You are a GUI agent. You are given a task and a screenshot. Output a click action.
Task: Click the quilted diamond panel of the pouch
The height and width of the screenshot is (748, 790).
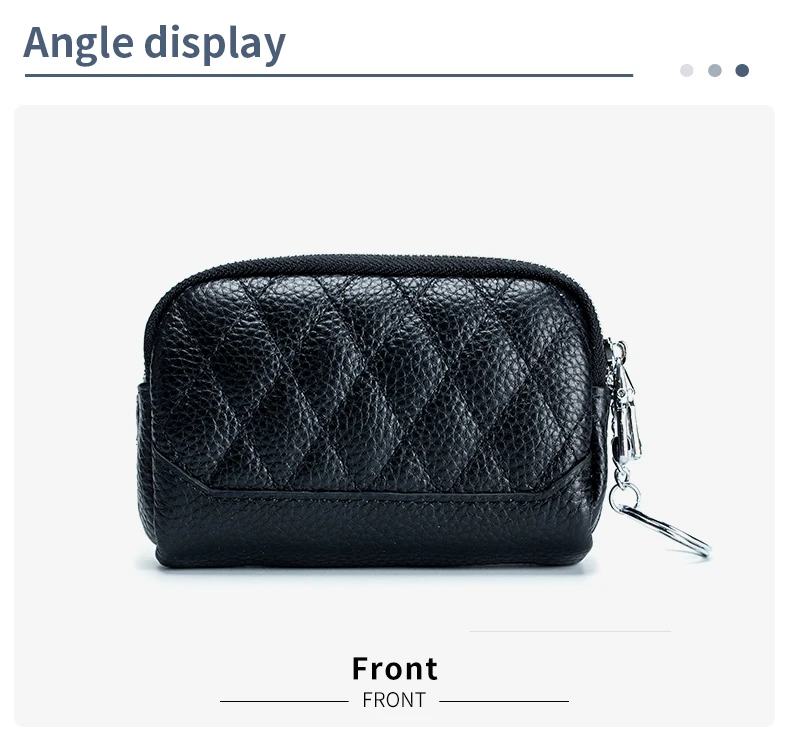pyautogui.click(x=370, y=383)
